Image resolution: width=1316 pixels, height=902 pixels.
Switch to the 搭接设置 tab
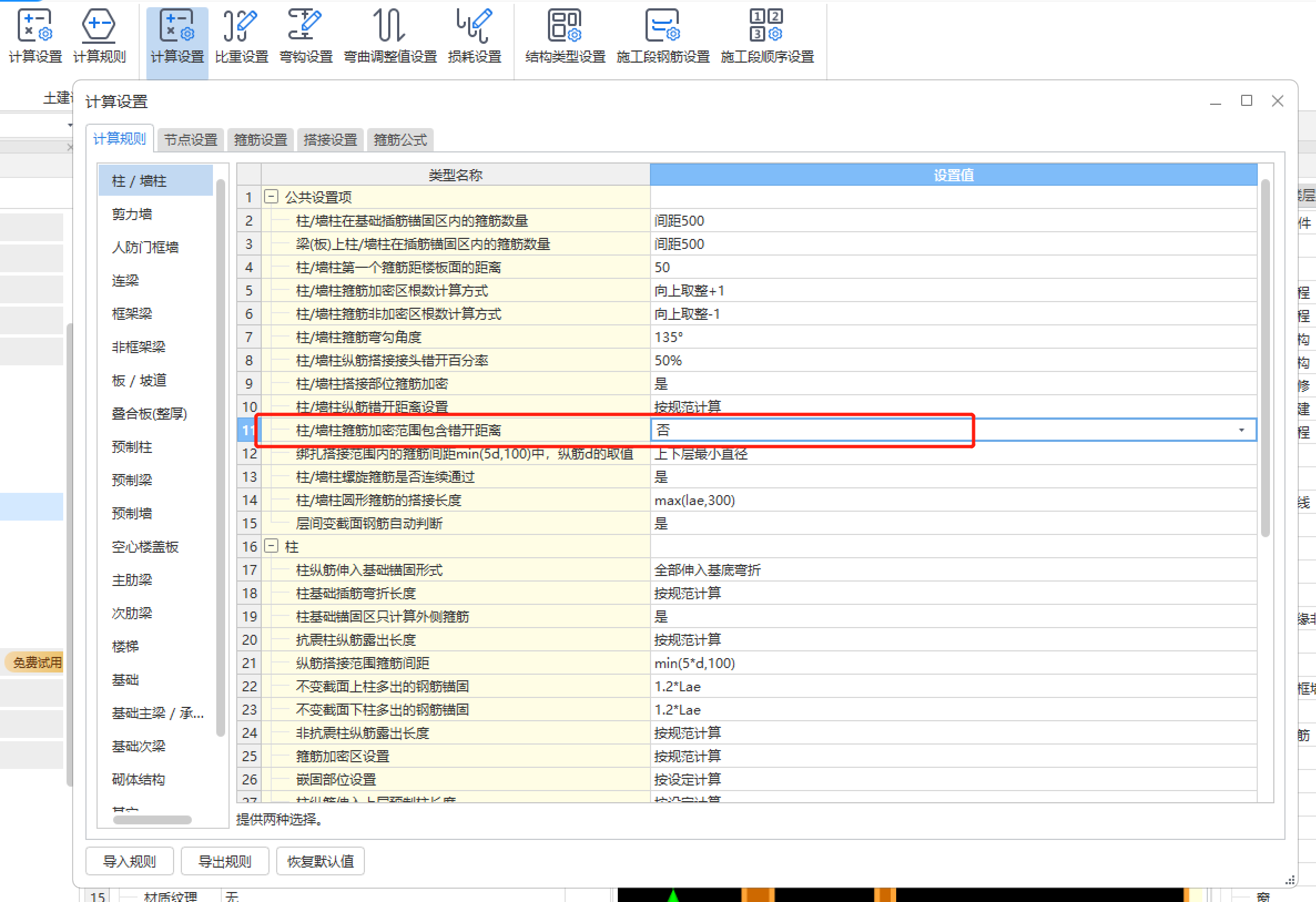pyautogui.click(x=330, y=140)
